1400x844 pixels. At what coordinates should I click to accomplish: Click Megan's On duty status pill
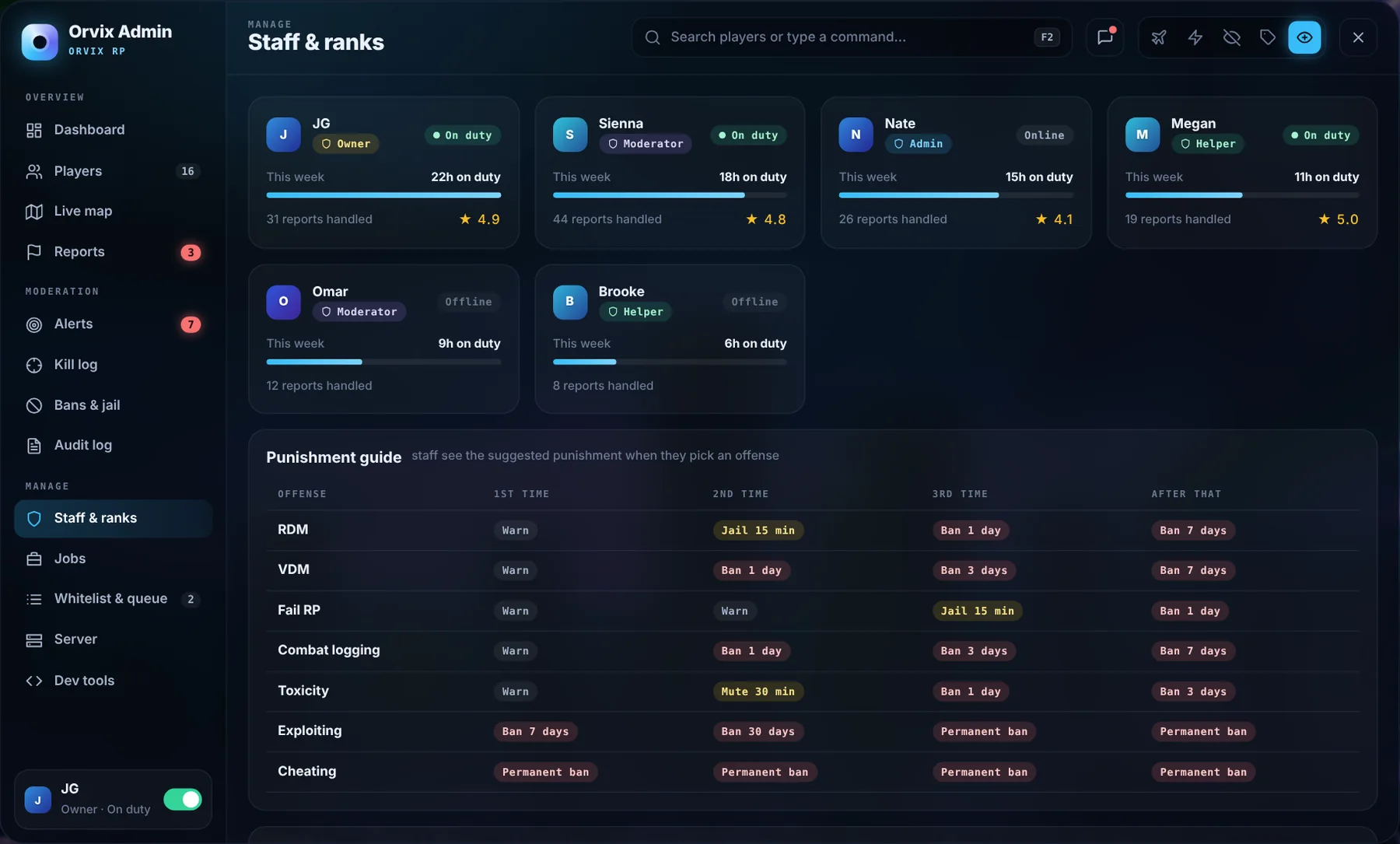coord(1321,135)
